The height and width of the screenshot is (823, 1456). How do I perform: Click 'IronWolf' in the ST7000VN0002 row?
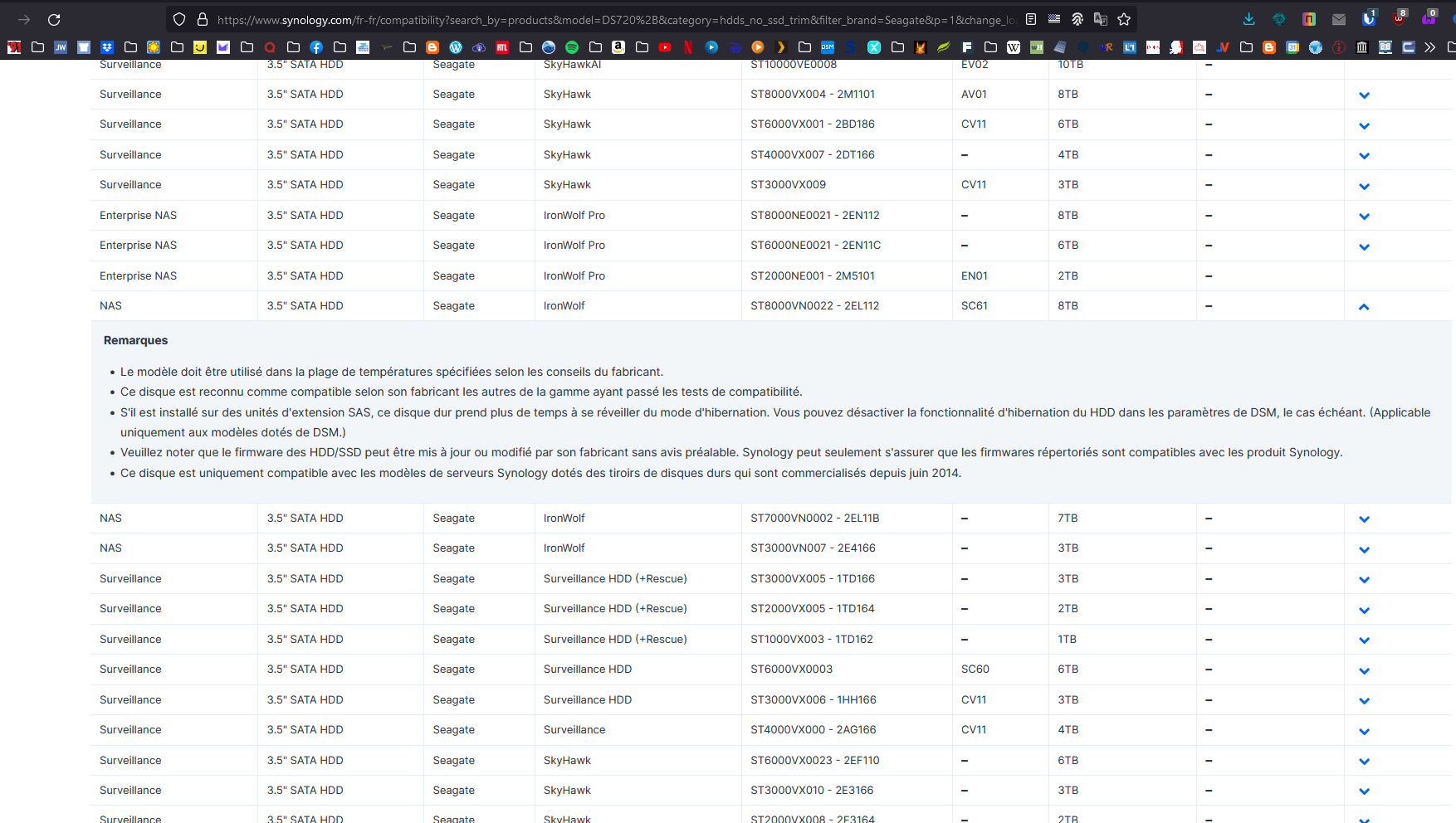(564, 518)
